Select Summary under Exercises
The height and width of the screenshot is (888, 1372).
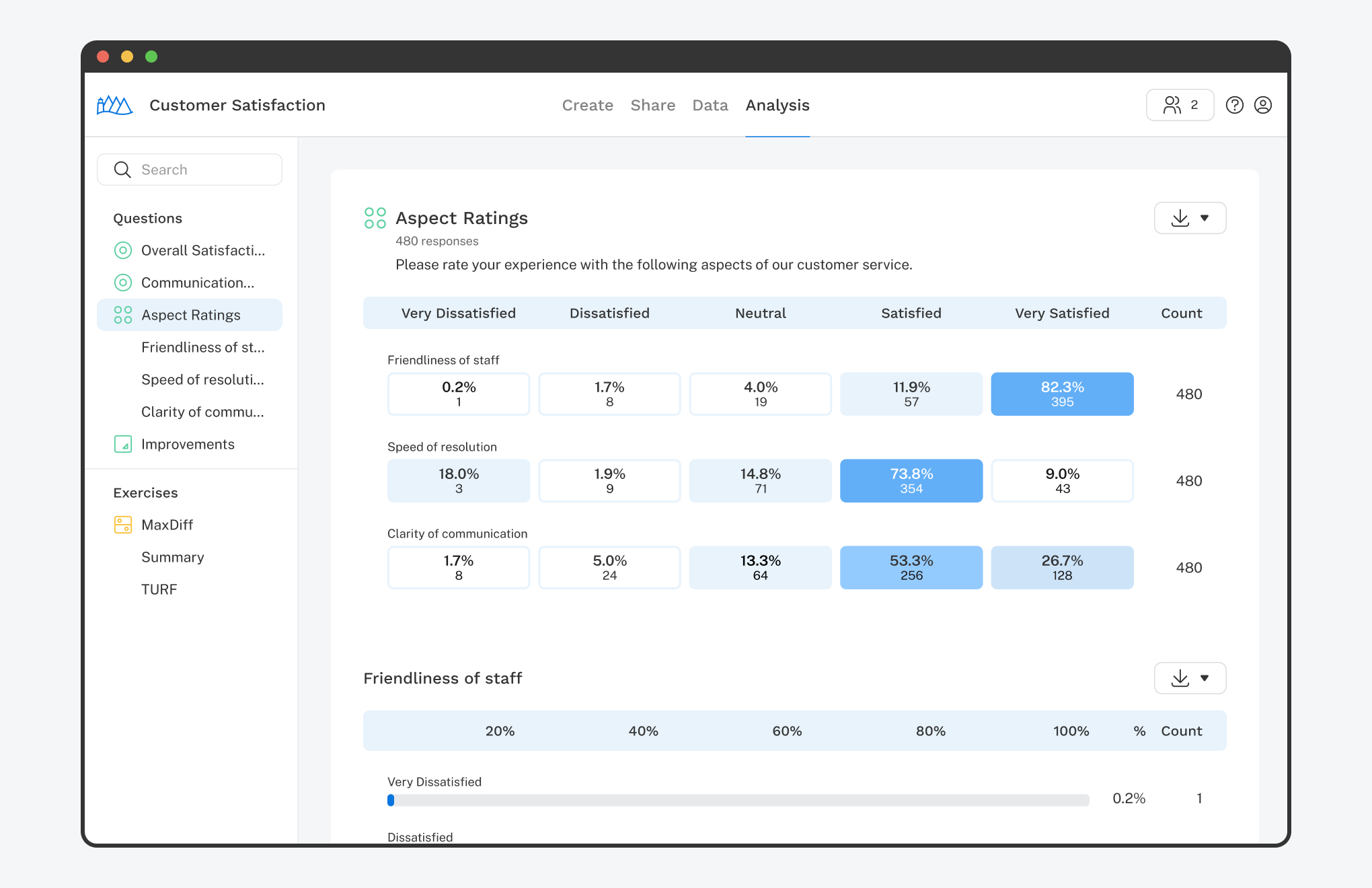click(x=172, y=556)
